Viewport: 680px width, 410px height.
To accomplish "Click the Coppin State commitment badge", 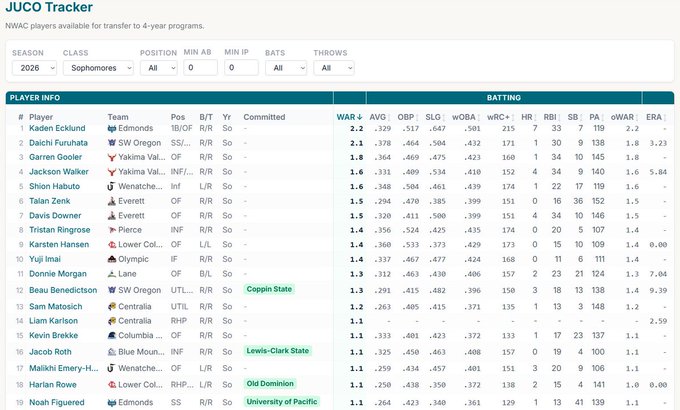I will pyautogui.click(x=269, y=289).
